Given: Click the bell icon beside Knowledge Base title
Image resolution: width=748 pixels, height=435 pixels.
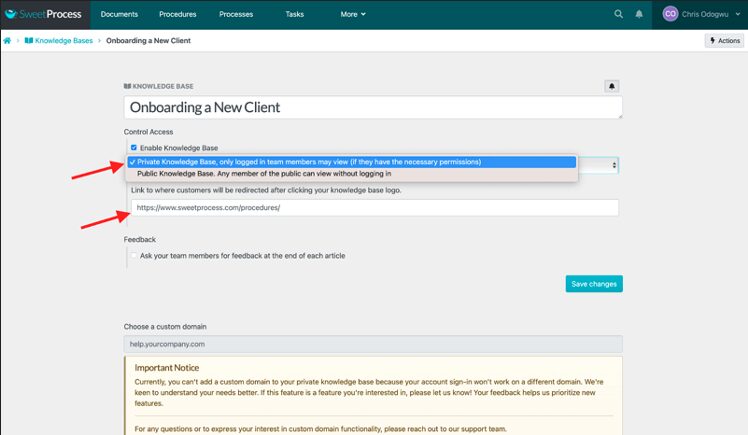Looking at the screenshot, I should click(612, 87).
